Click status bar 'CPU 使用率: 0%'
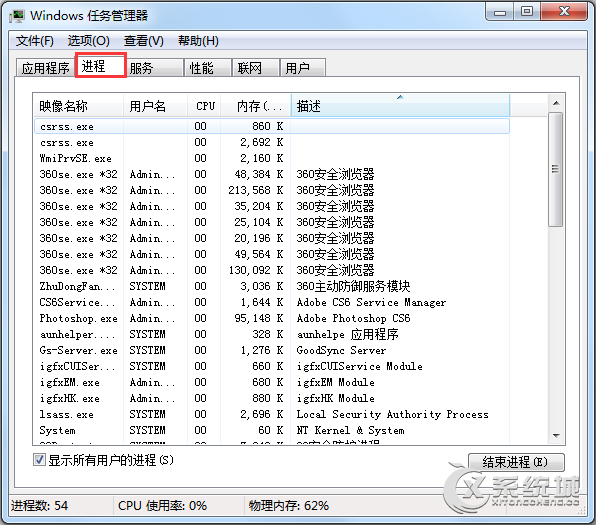The width and height of the screenshot is (596, 525). (x=162, y=506)
